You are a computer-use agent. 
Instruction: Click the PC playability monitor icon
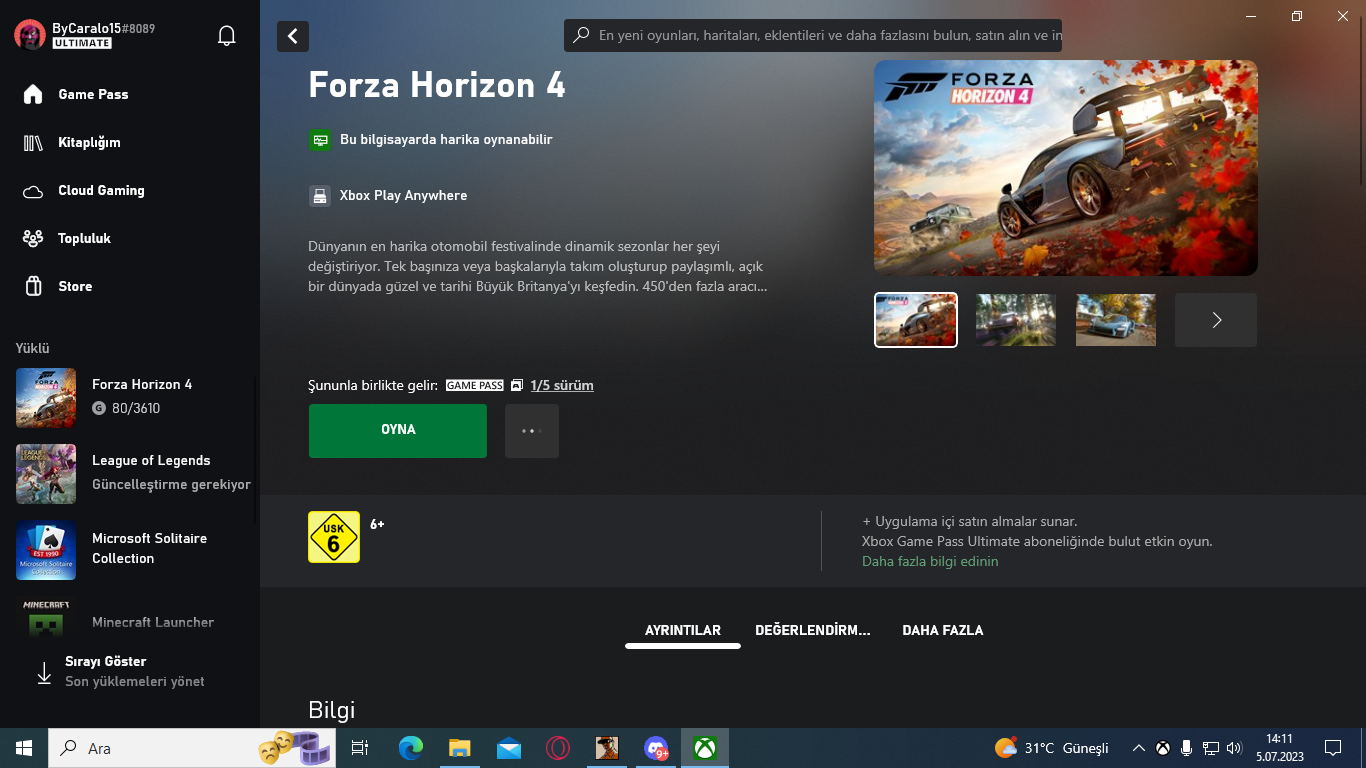pyautogui.click(x=320, y=140)
